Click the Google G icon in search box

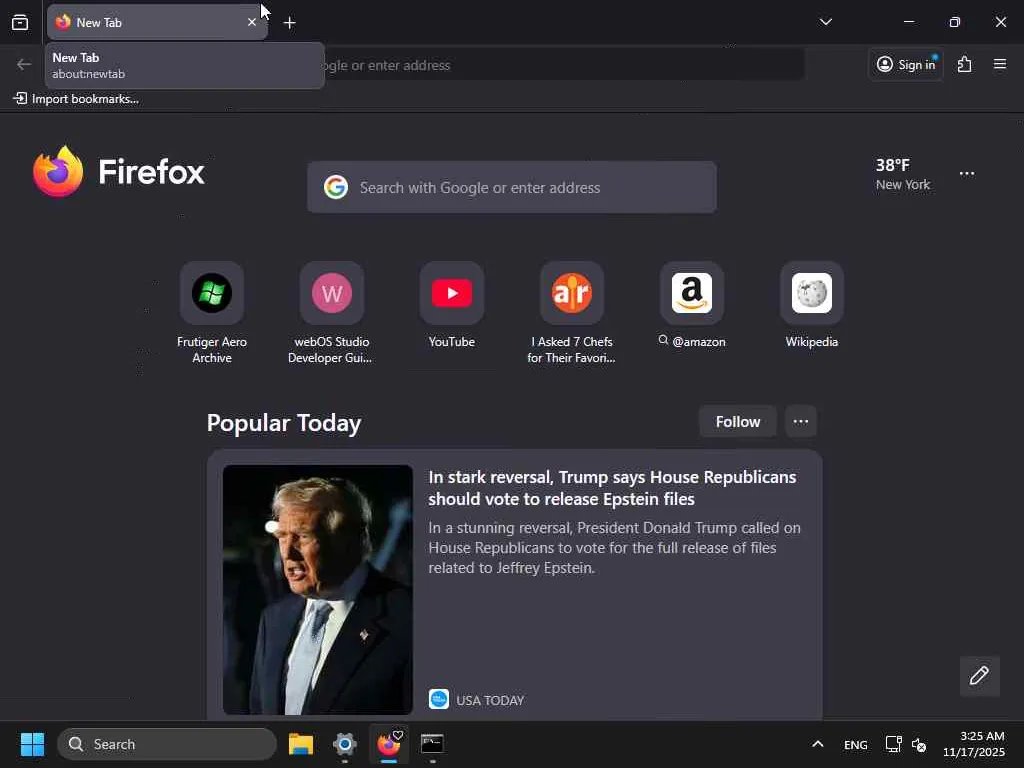coord(336,187)
